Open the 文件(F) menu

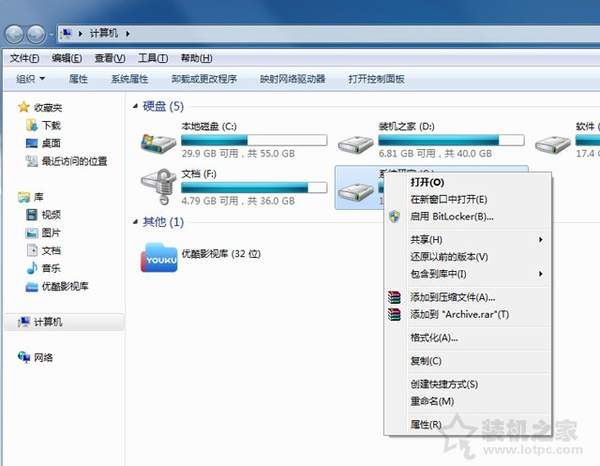tap(24, 58)
